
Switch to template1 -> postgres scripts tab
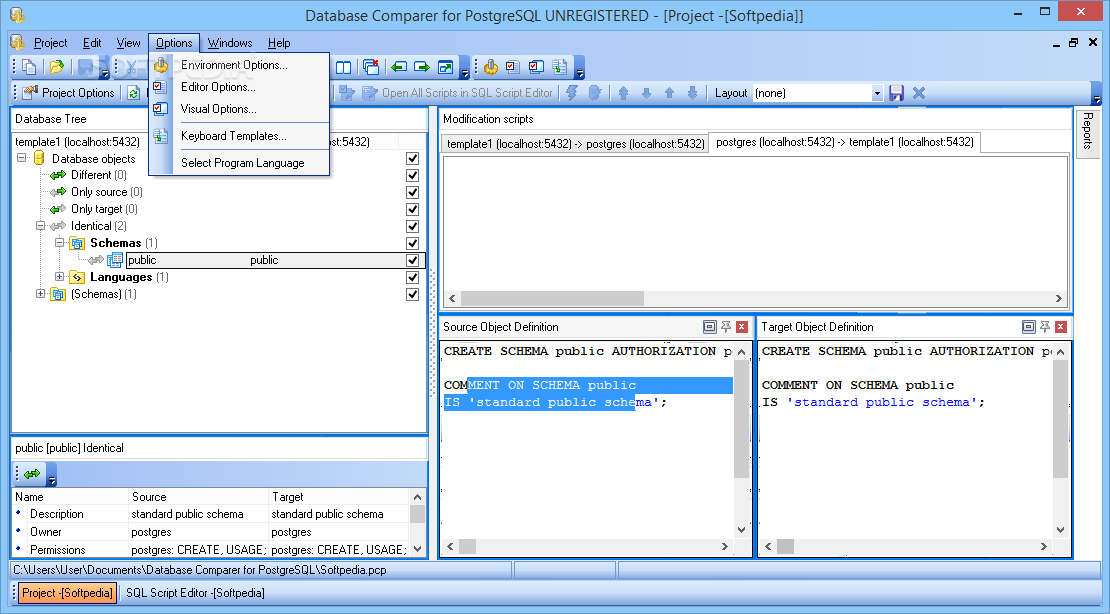[576, 144]
